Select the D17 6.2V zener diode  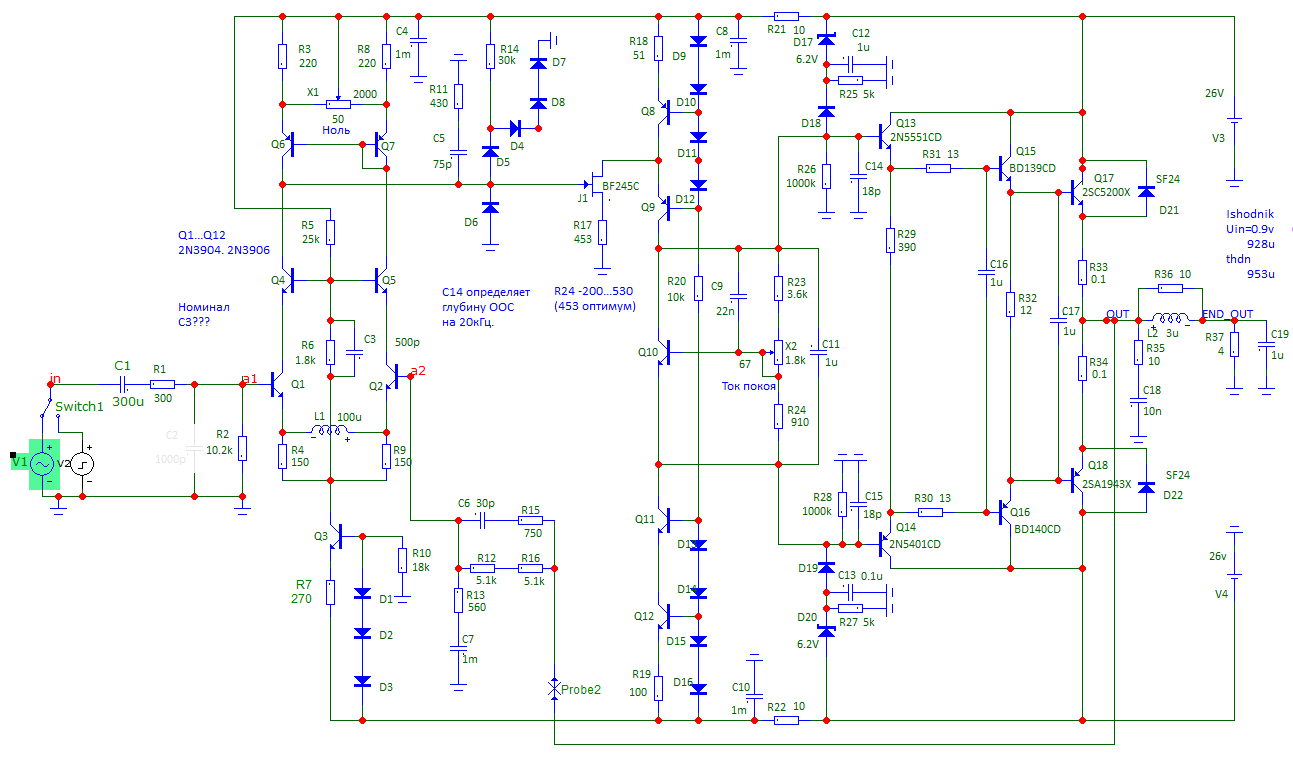(827, 41)
